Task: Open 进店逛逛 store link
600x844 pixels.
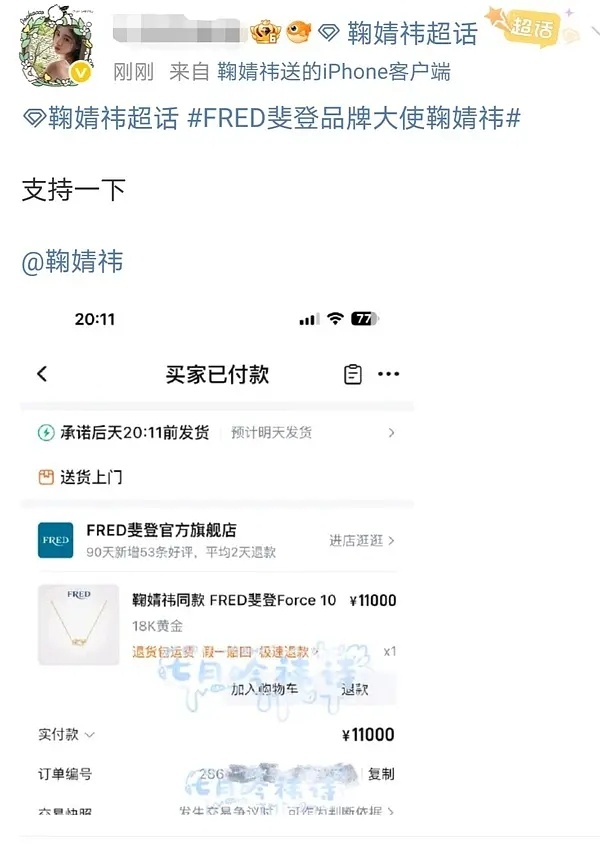Action: (x=362, y=540)
